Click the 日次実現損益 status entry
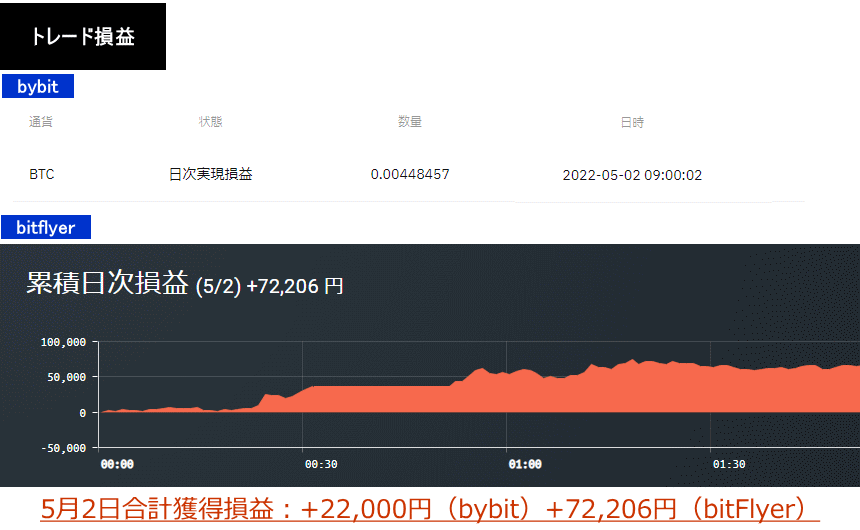860x530 pixels. [210, 174]
